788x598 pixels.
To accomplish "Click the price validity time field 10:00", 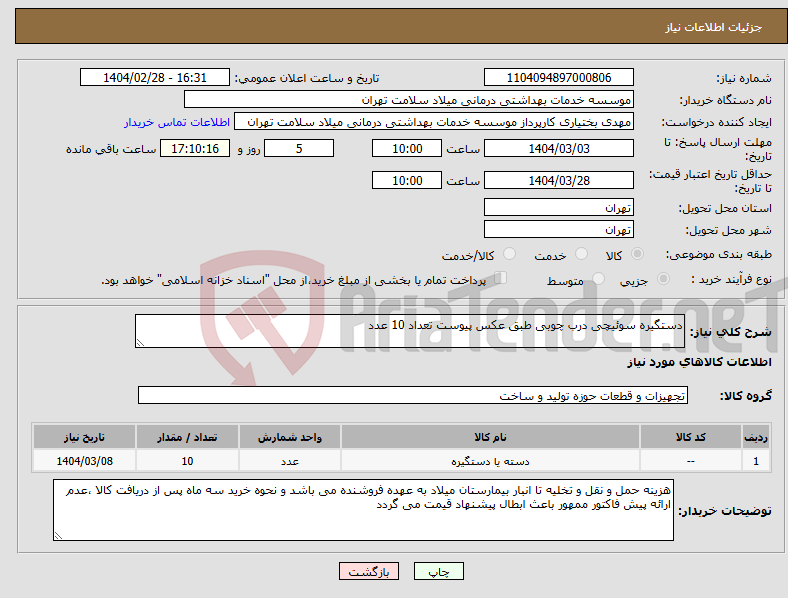I will 407,180.
